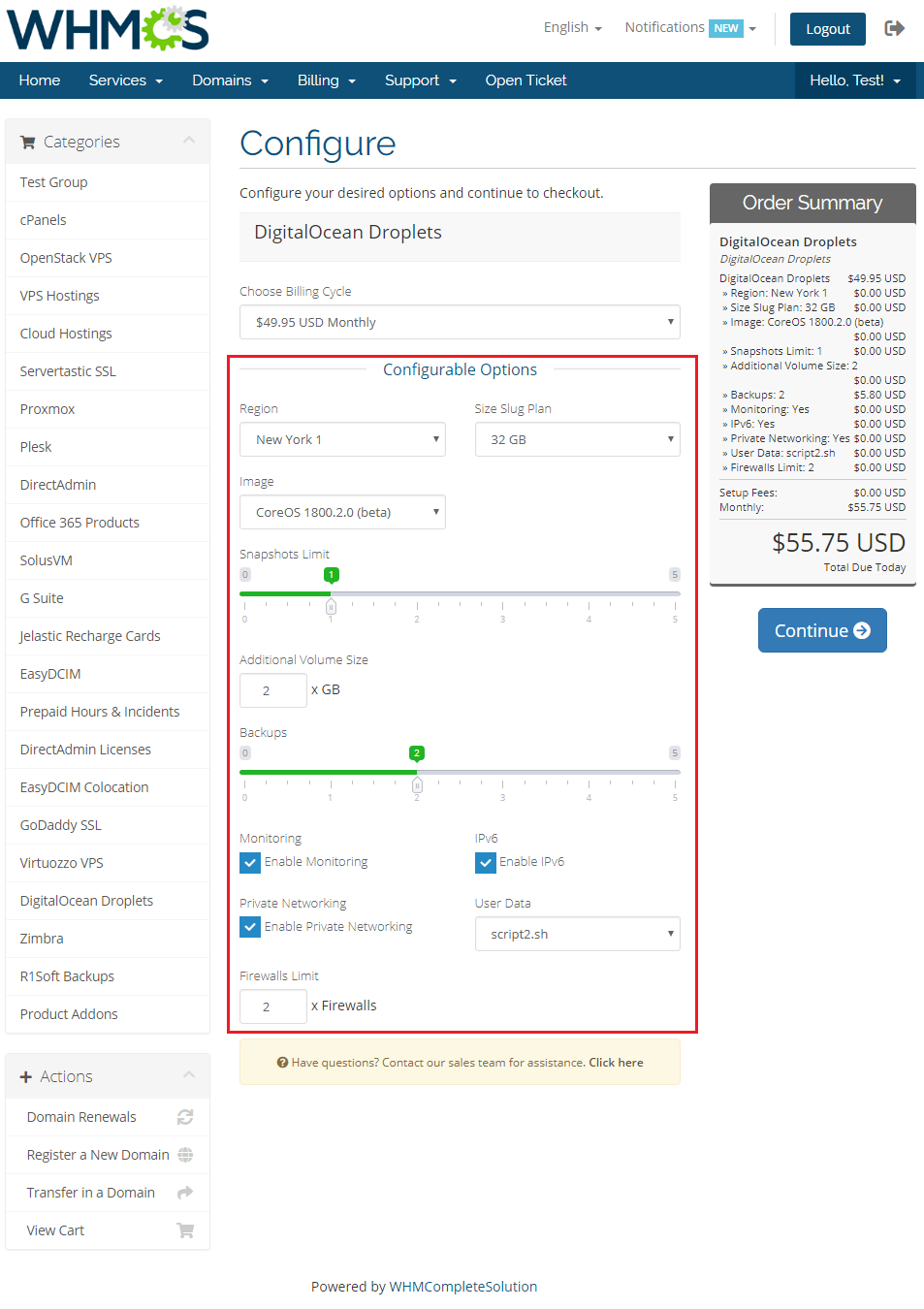Click the Snapshots Limit slider track
Screen dimensions: 924x1309
460,593
